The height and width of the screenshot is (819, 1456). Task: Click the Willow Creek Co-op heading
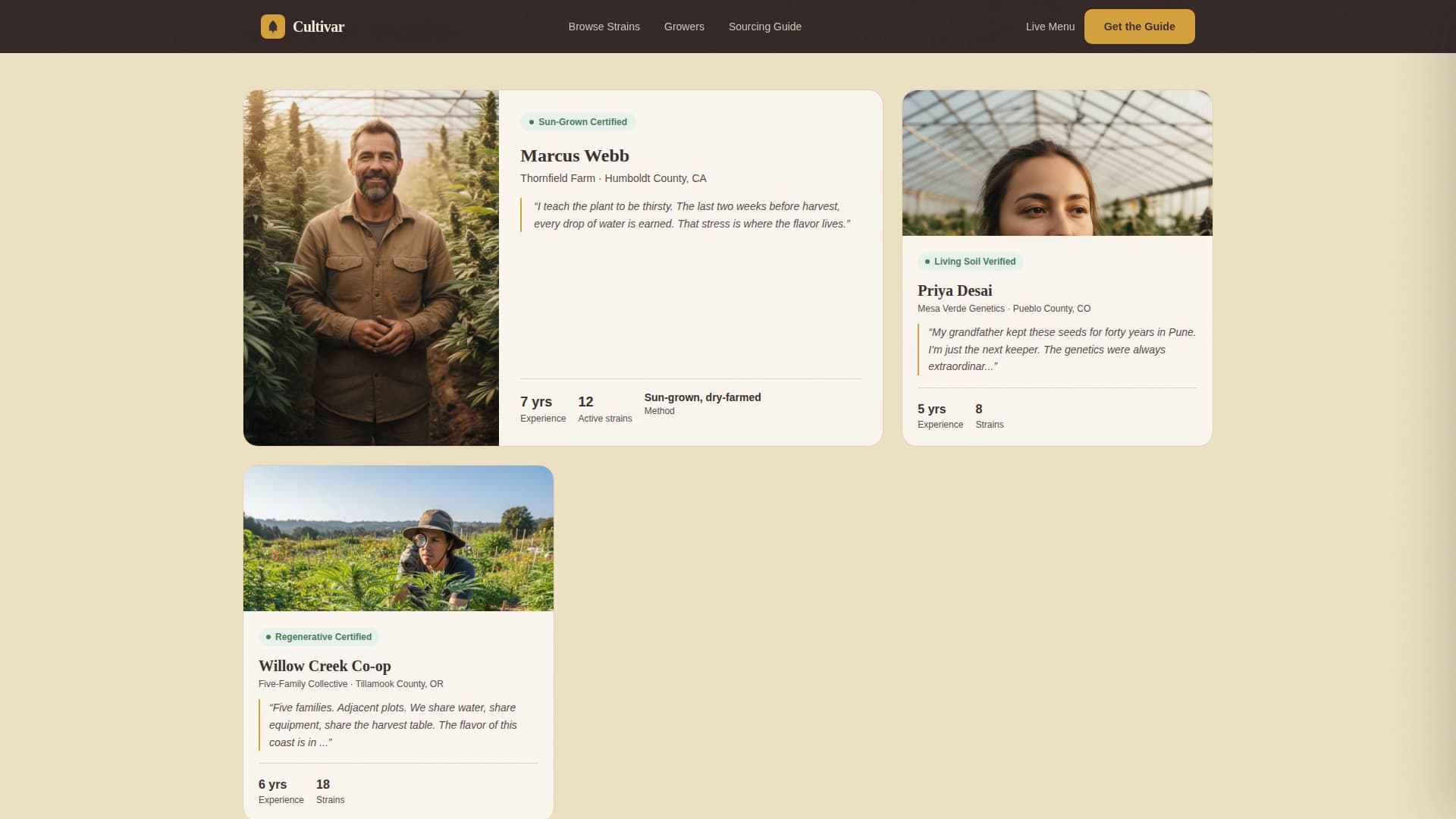(325, 667)
